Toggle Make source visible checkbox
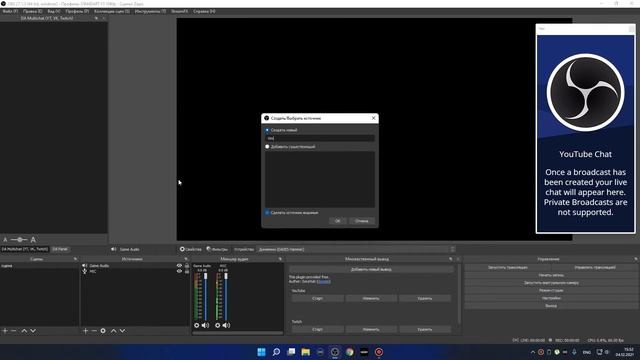This screenshot has height=360, width=640. point(267,213)
